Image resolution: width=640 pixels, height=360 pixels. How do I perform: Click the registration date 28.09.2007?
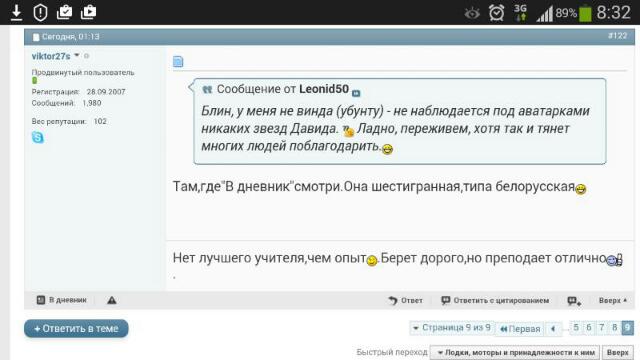pyautogui.click(x=106, y=92)
